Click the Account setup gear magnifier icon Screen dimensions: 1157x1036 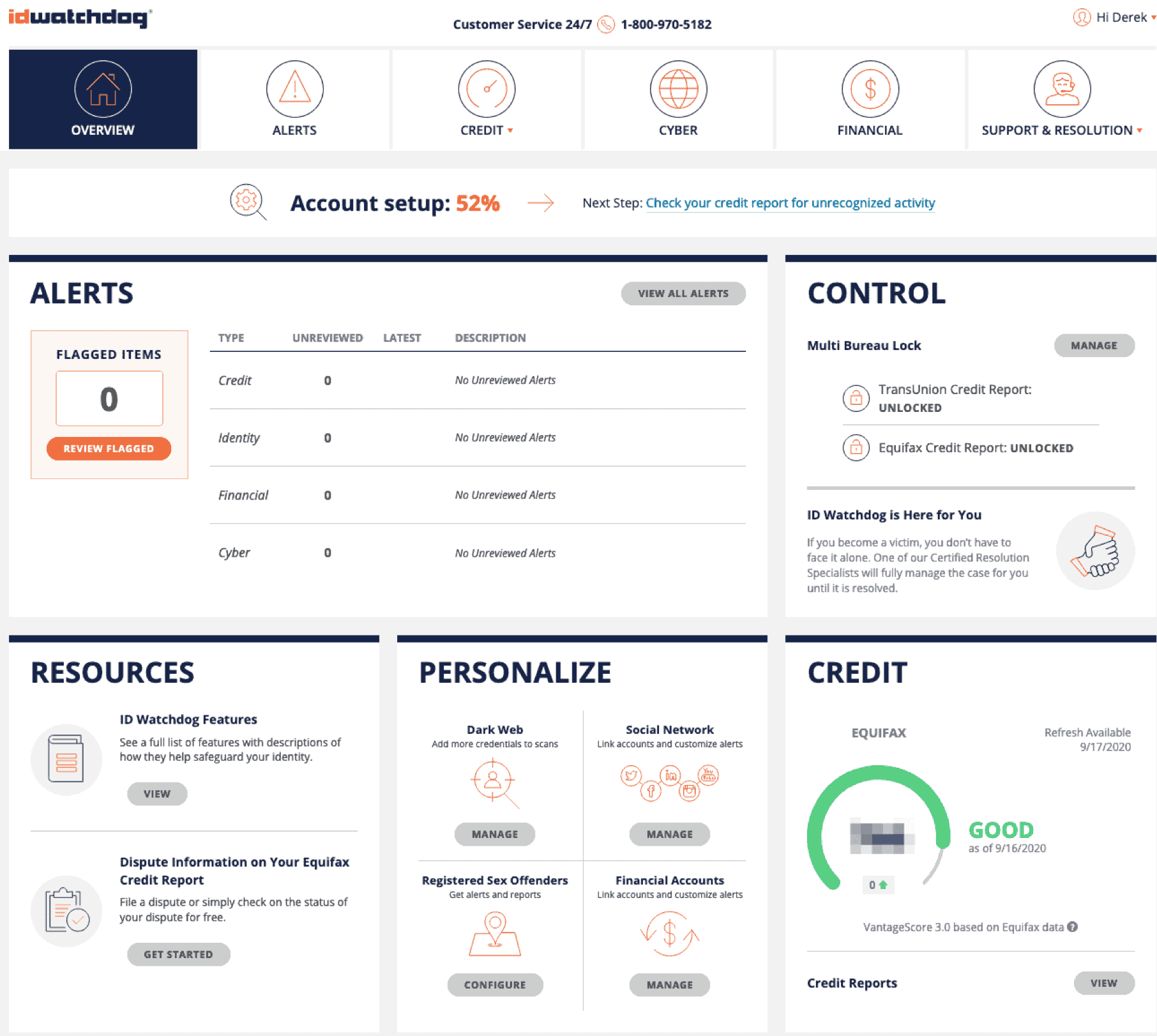[248, 202]
